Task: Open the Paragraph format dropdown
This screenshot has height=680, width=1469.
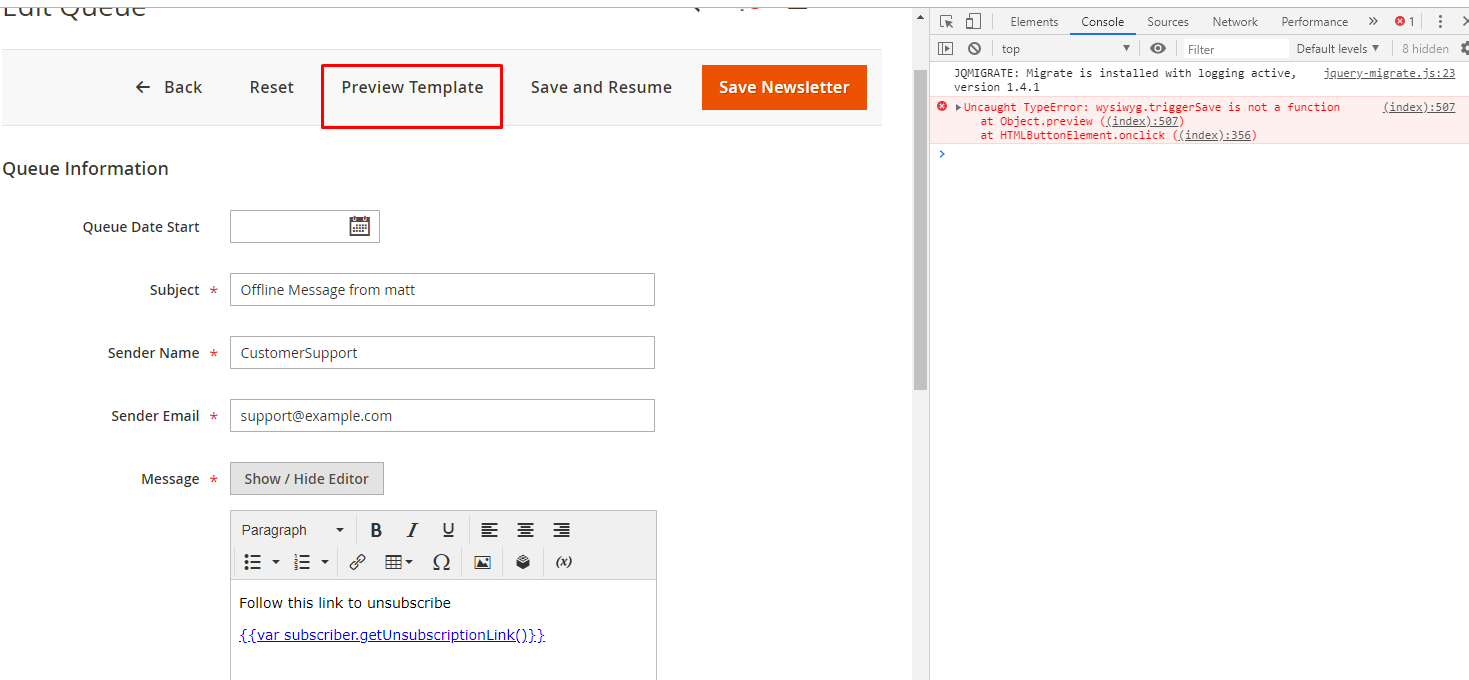Action: [289, 529]
